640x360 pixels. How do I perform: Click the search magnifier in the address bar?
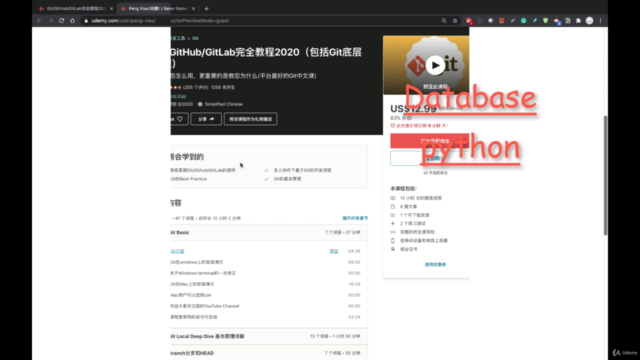[x=444, y=20]
